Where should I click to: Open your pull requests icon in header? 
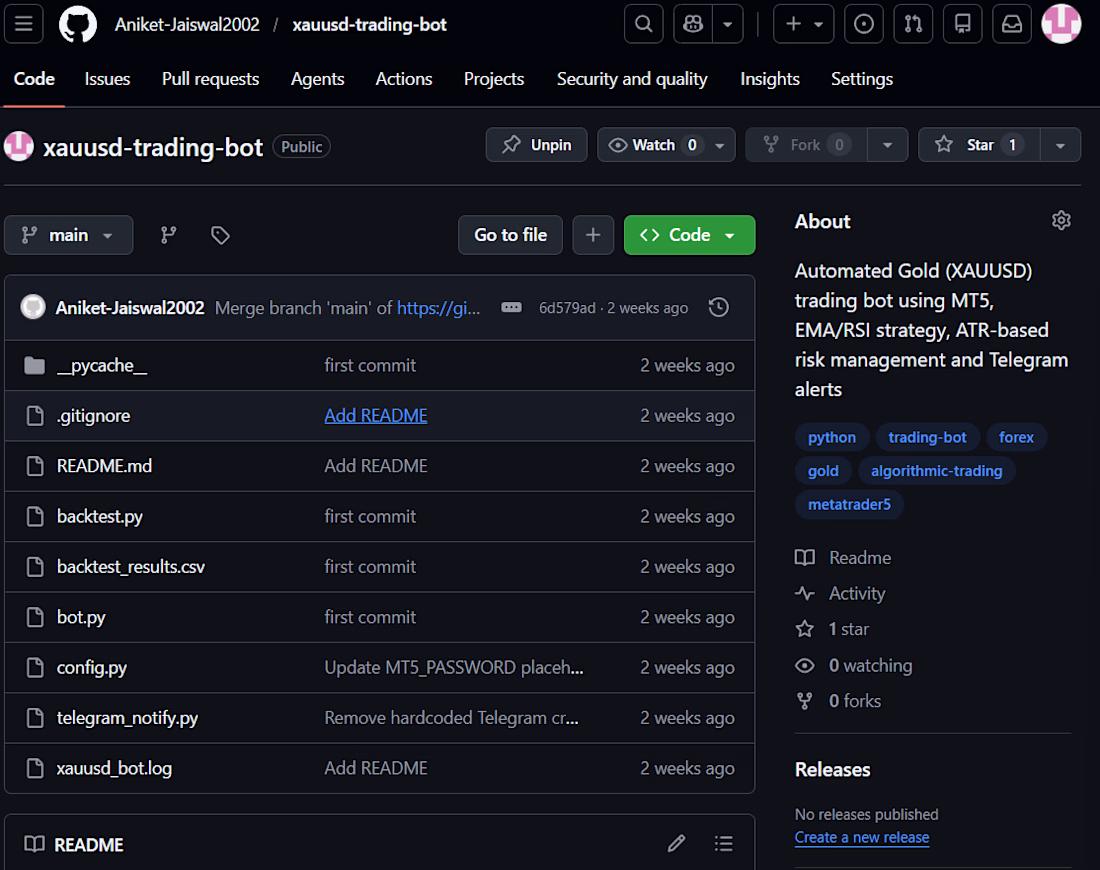click(913, 24)
